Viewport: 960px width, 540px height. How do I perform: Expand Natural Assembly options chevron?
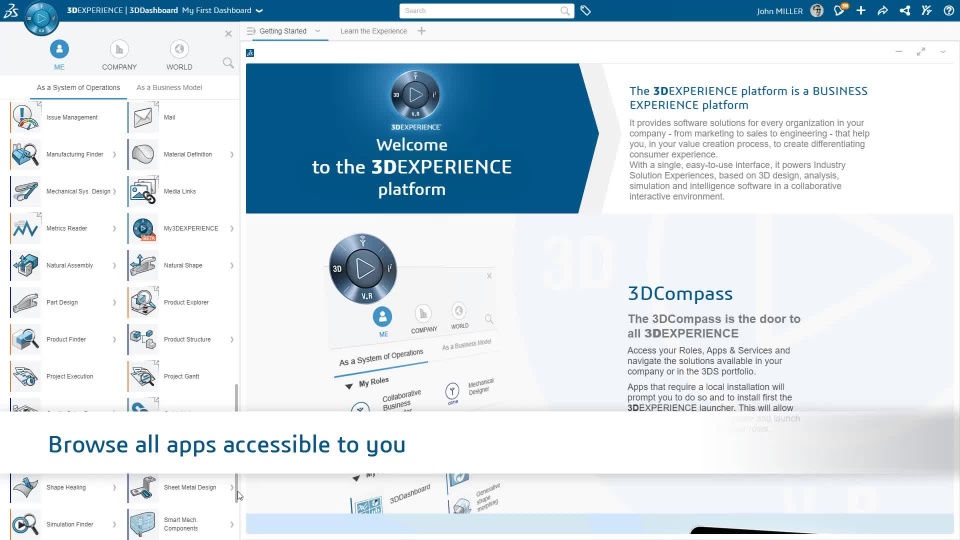click(x=114, y=266)
